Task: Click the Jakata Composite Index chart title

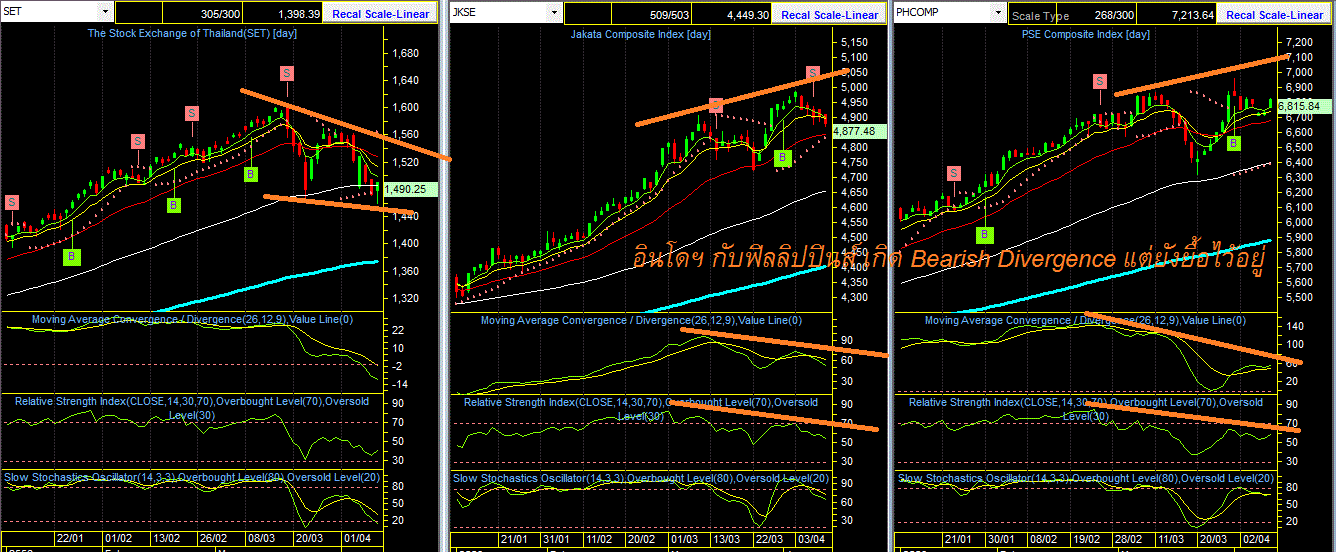Action: [x=640, y=34]
